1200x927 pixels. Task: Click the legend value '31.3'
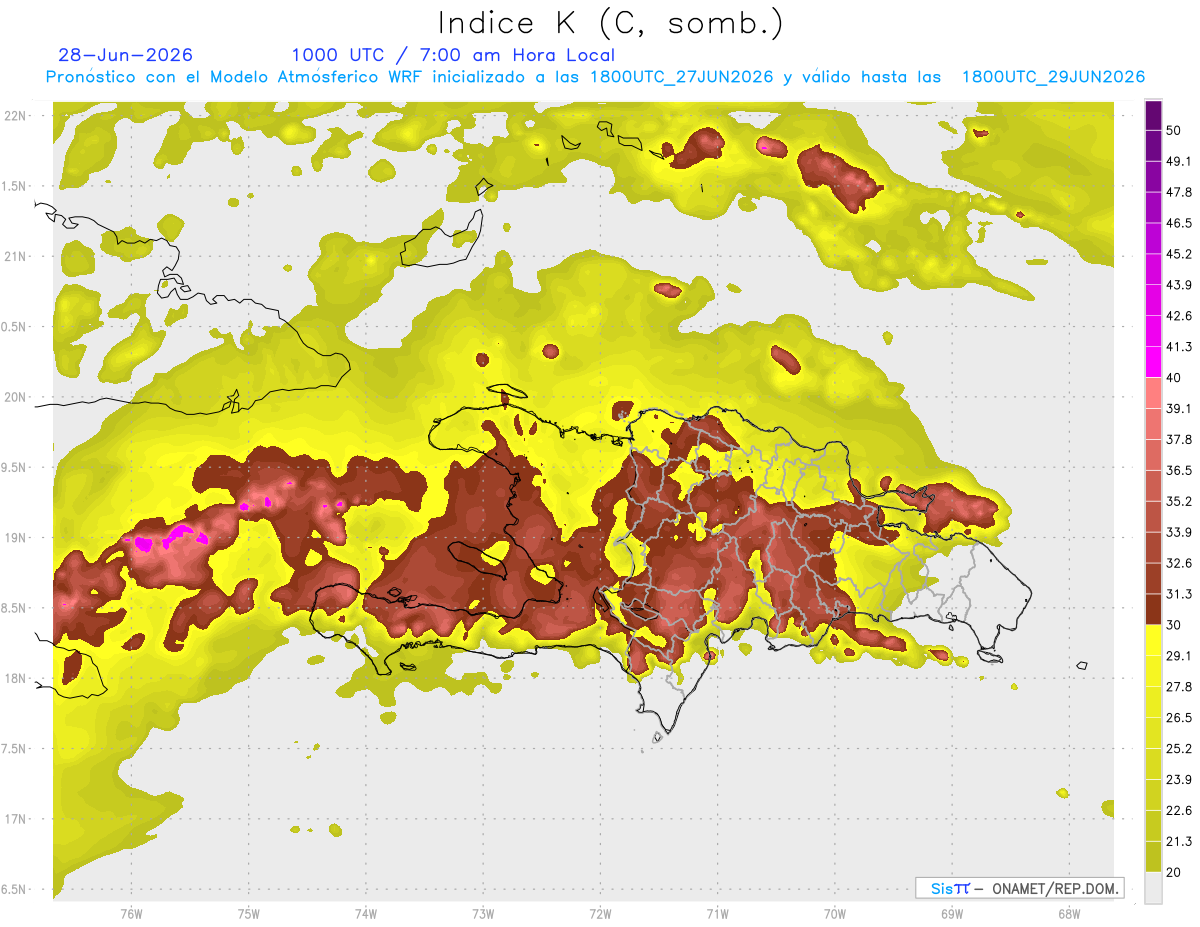pos(1179,594)
